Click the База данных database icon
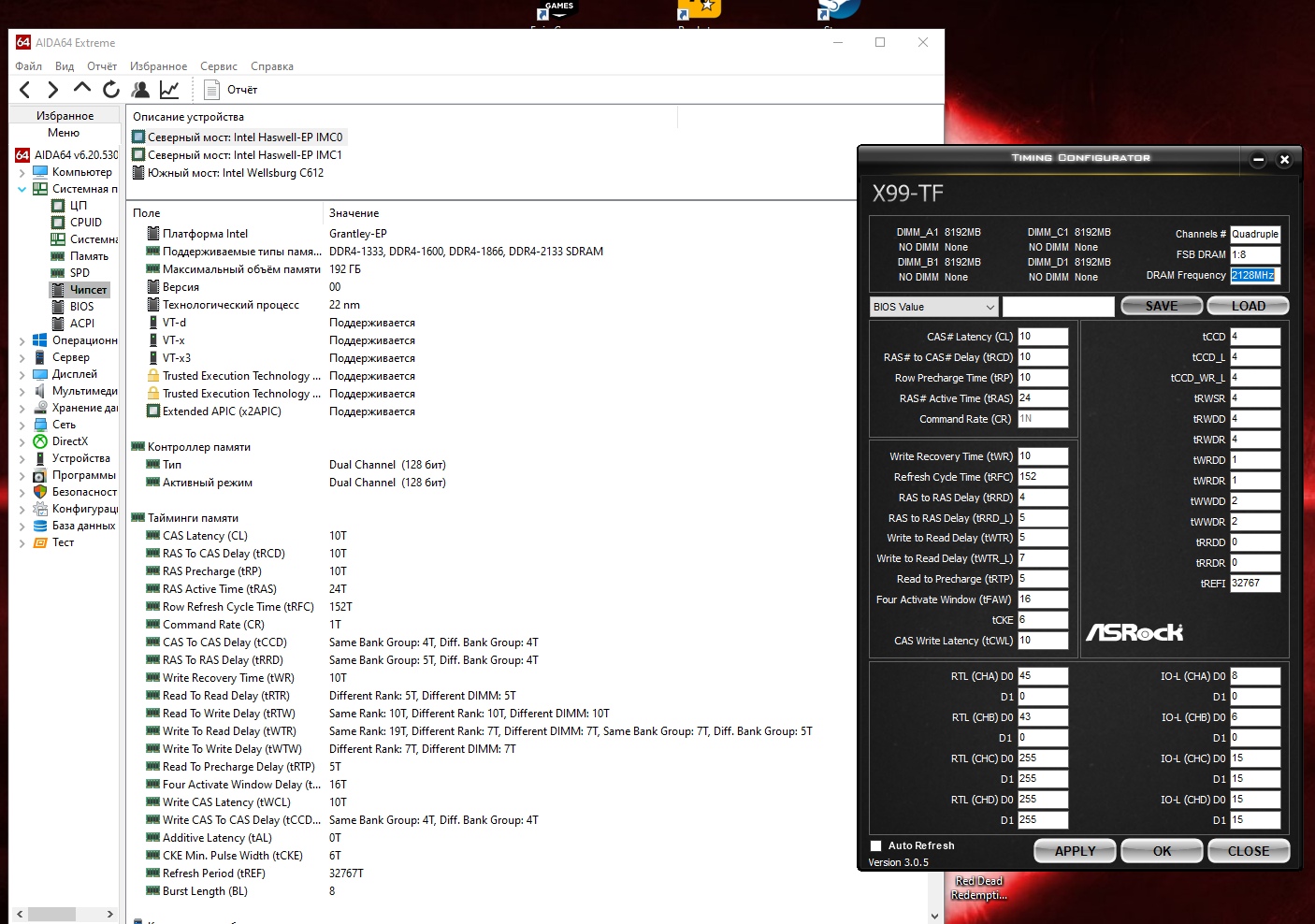 coord(40,526)
